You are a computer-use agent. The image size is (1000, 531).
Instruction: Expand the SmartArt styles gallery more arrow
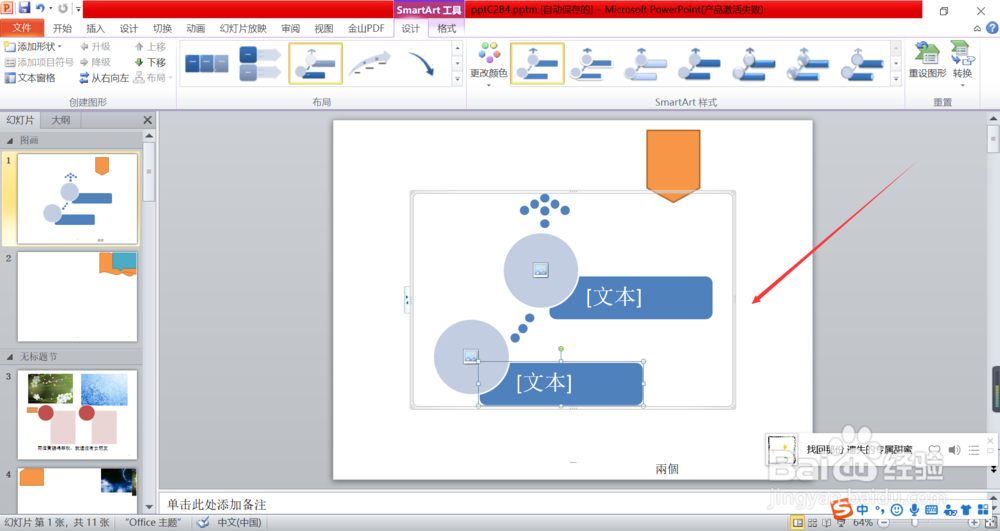(x=895, y=79)
